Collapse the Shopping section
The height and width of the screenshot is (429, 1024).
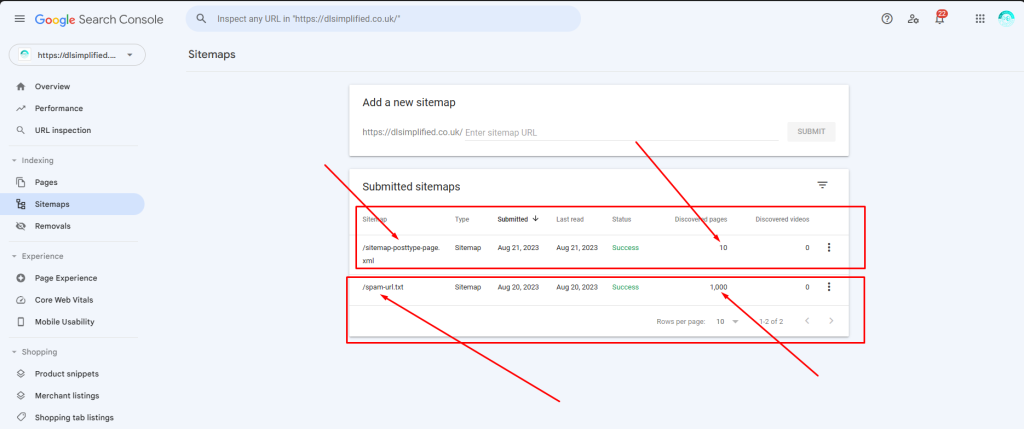[14, 352]
